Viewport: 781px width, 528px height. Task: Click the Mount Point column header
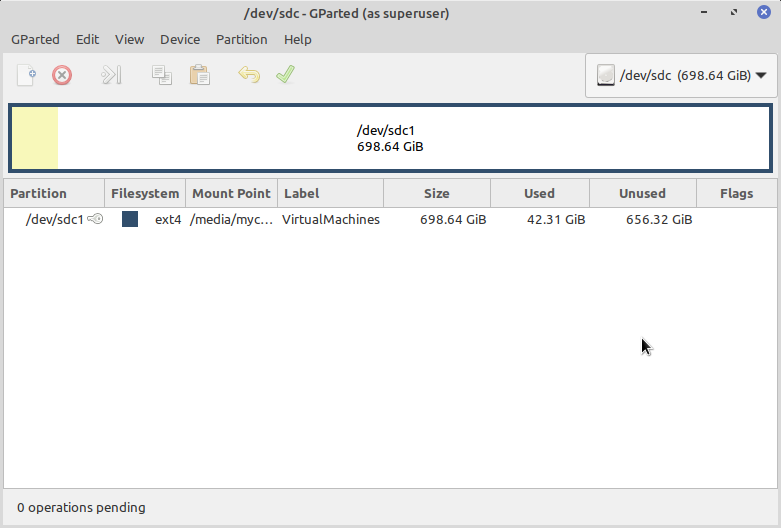(x=231, y=194)
